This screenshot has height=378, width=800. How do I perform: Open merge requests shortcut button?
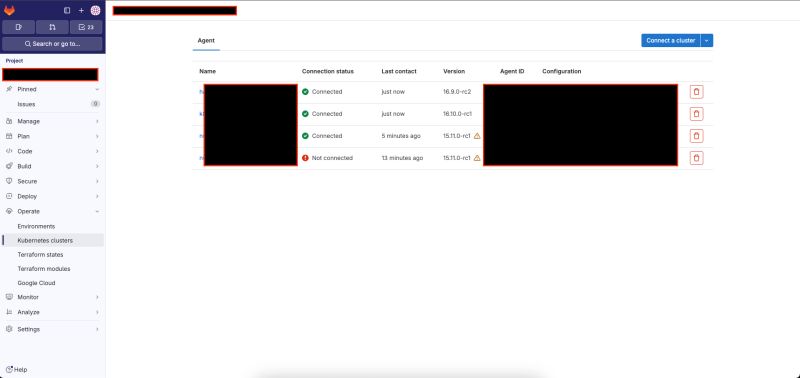click(x=52, y=27)
